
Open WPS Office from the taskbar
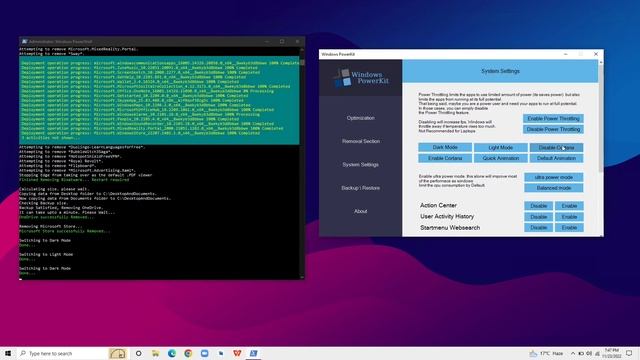point(237,353)
